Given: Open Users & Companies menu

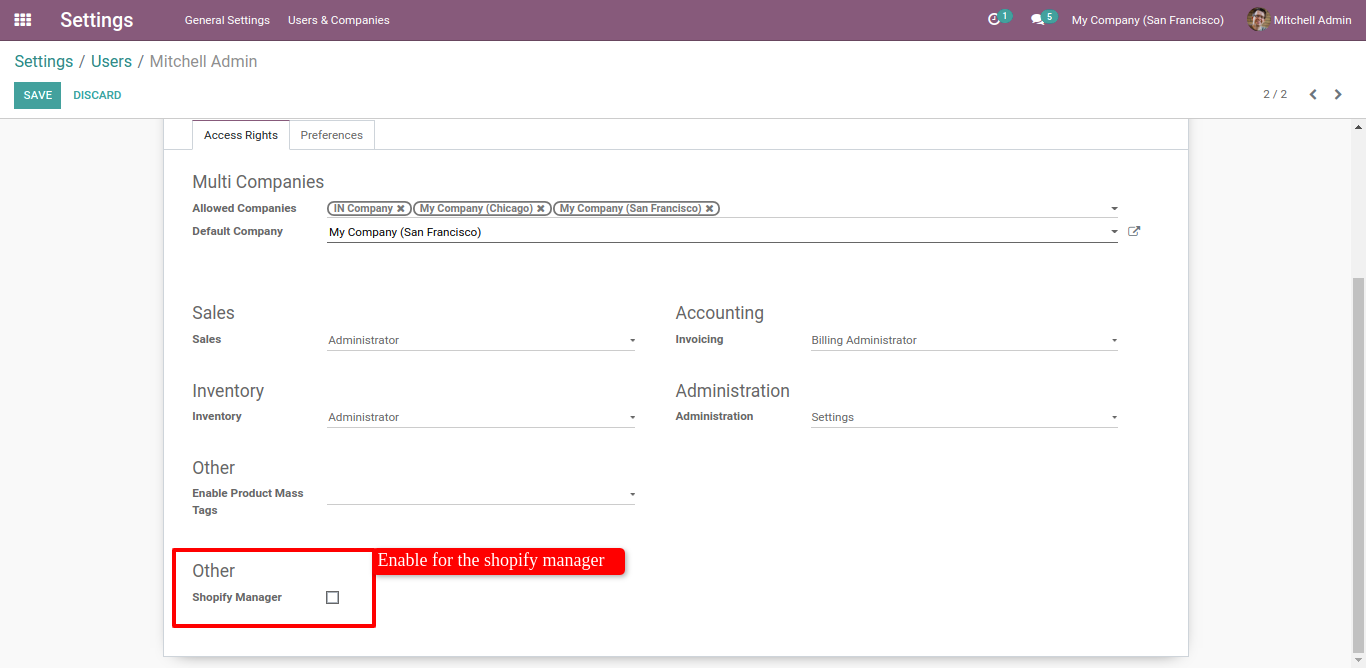Looking at the screenshot, I should tap(339, 20).
